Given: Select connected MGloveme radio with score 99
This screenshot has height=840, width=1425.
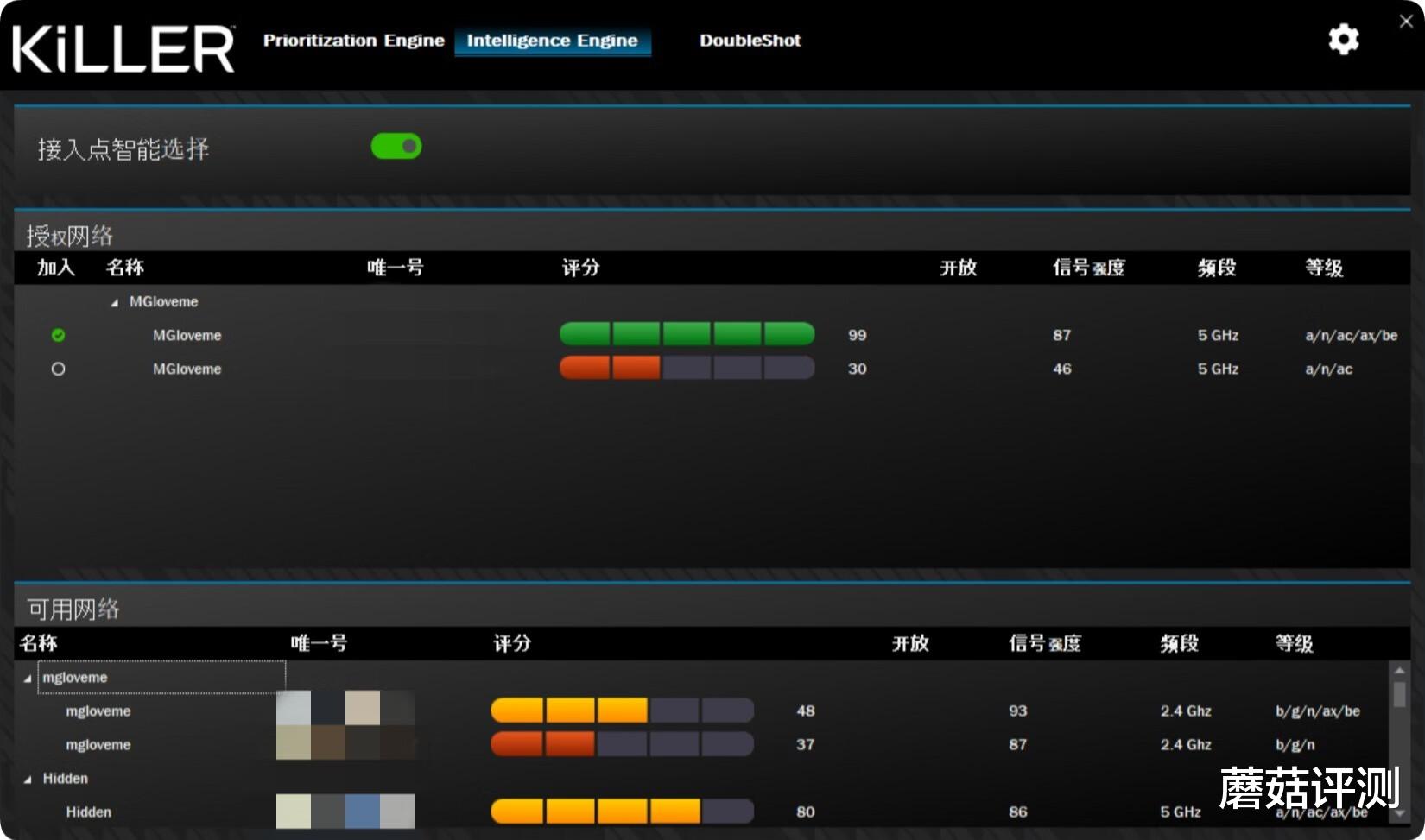Looking at the screenshot, I should (x=58, y=335).
